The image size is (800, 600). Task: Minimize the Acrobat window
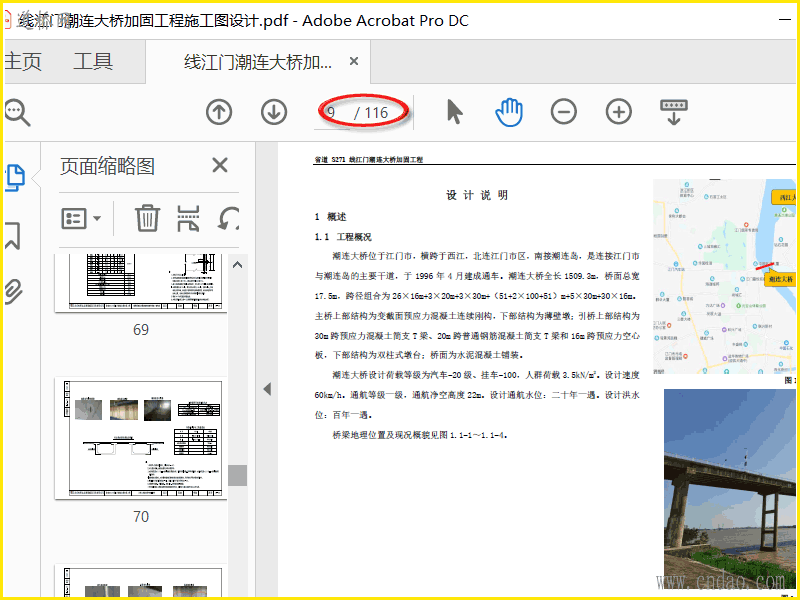coord(785,20)
